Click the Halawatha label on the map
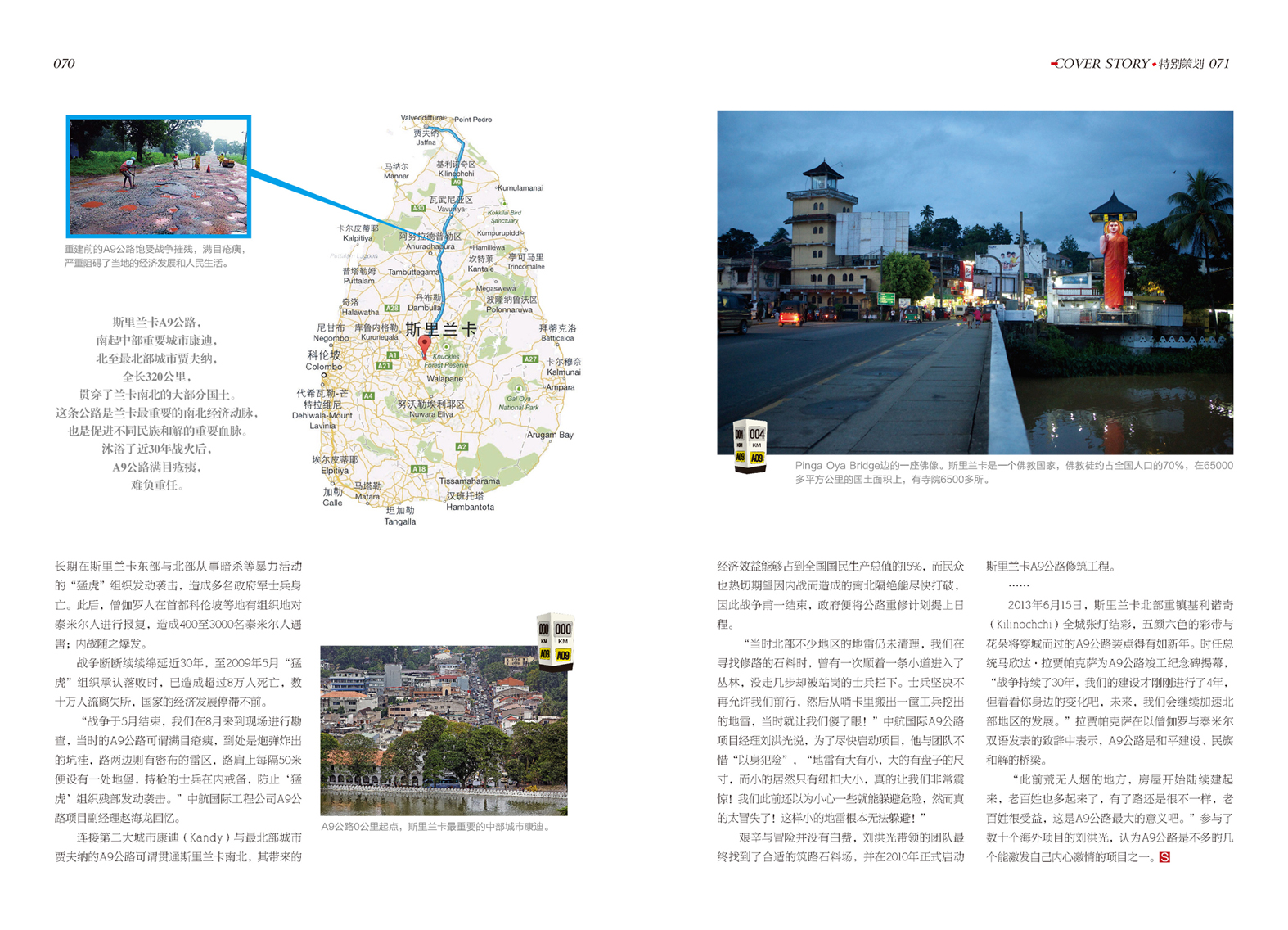 click(x=360, y=312)
